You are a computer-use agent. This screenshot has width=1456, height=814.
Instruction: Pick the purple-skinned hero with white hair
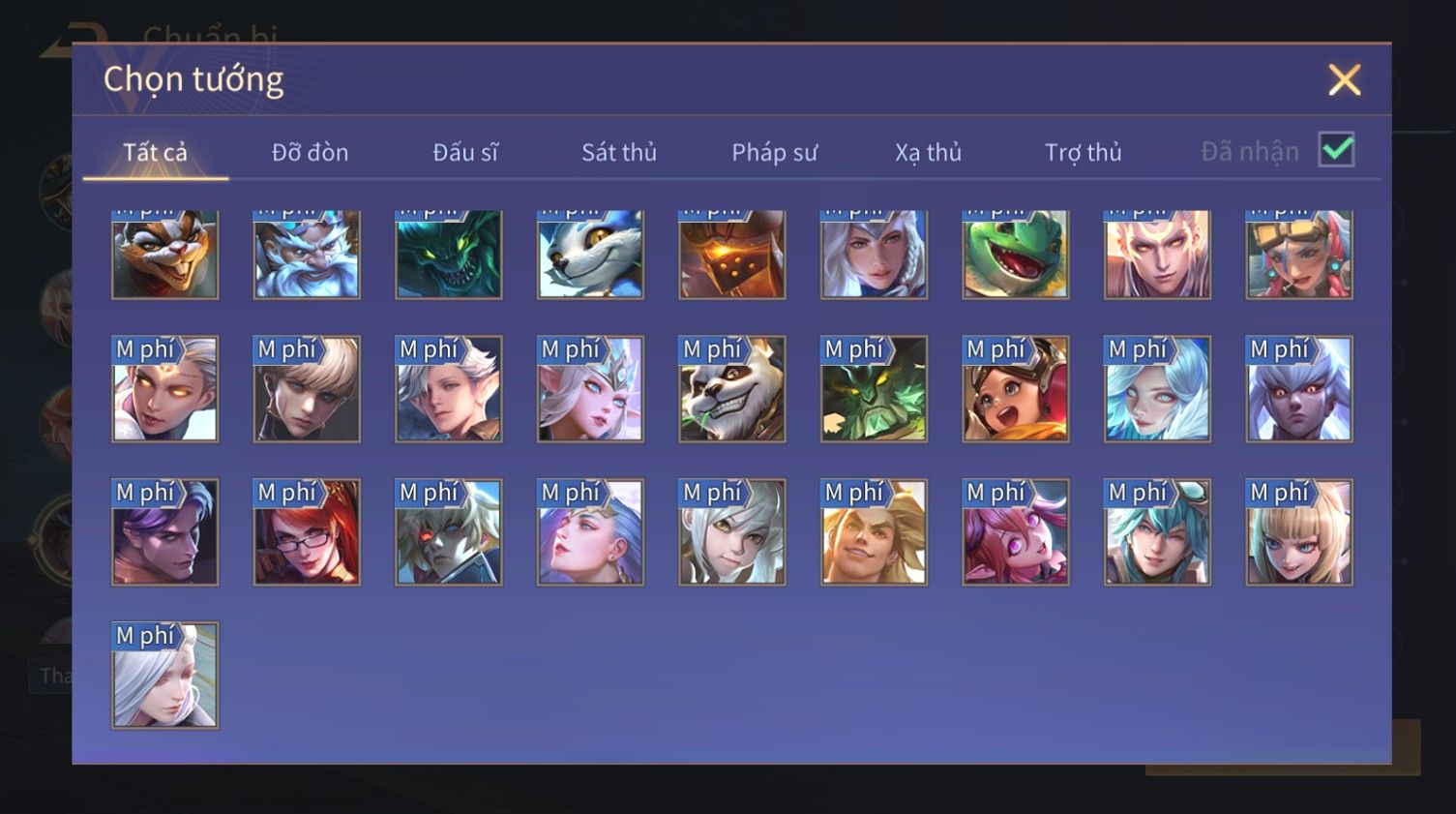pos(1299,389)
